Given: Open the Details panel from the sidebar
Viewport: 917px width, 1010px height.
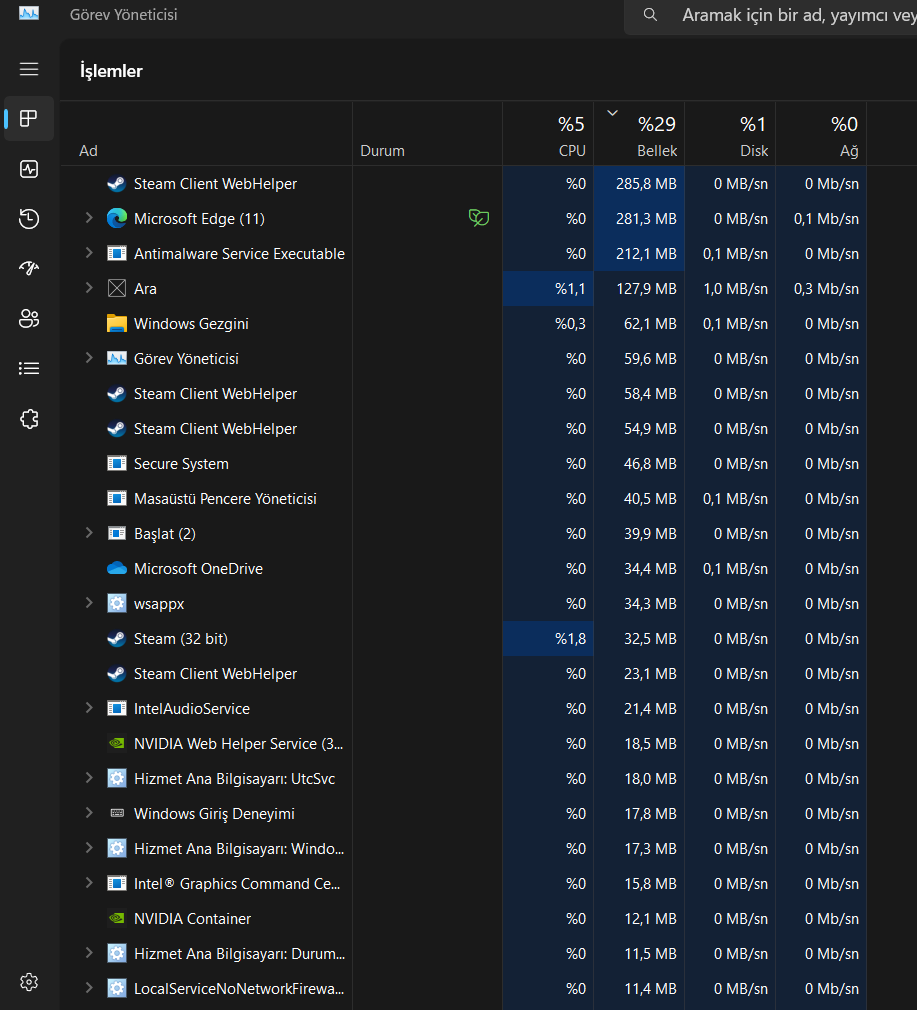Looking at the screenshot, I should pyautogui.click(x=29, y=368).
